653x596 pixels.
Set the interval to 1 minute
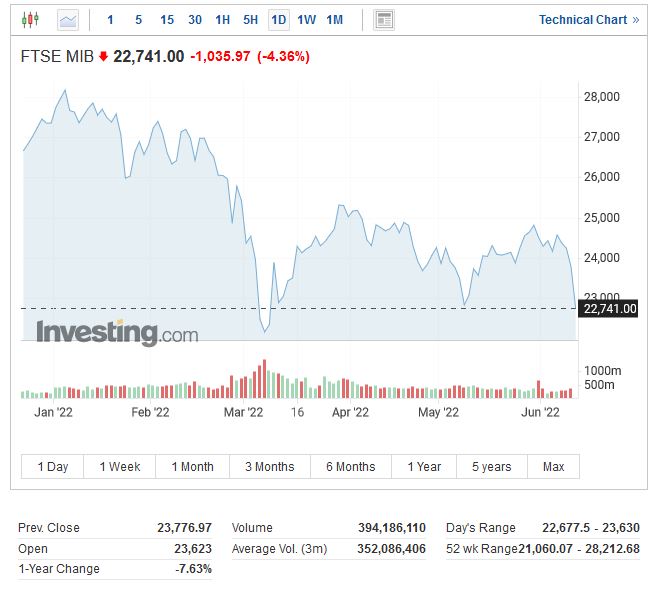tap(111, 19)
